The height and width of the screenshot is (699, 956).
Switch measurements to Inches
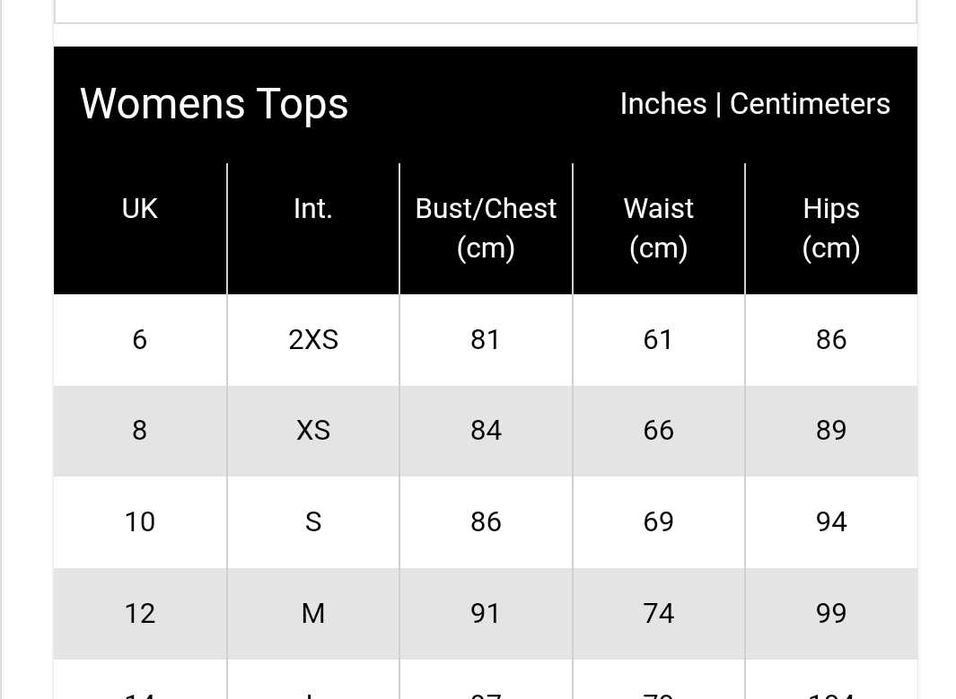pyautogui.click(x=662, y=104)
